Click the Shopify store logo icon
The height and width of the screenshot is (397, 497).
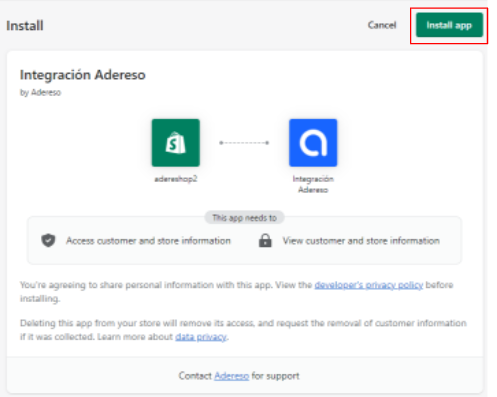pyautogui.click(x=176, y=143)
